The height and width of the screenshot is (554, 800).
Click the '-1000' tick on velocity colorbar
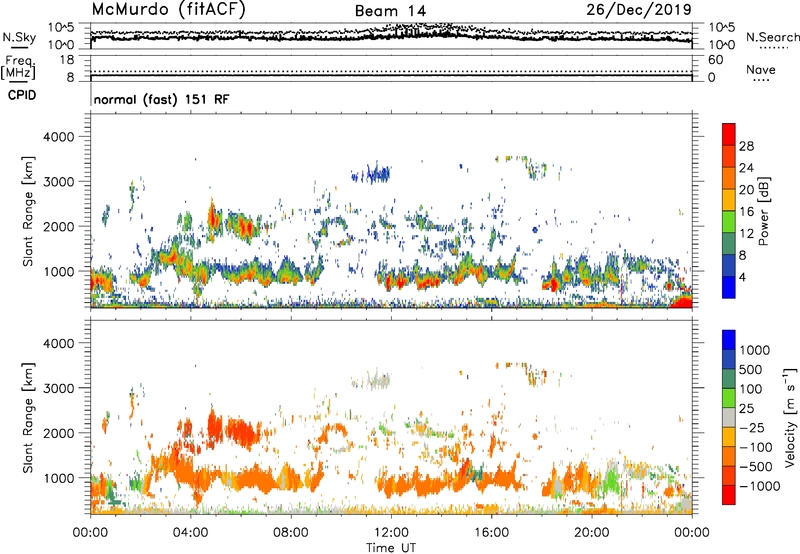point(760,486)
